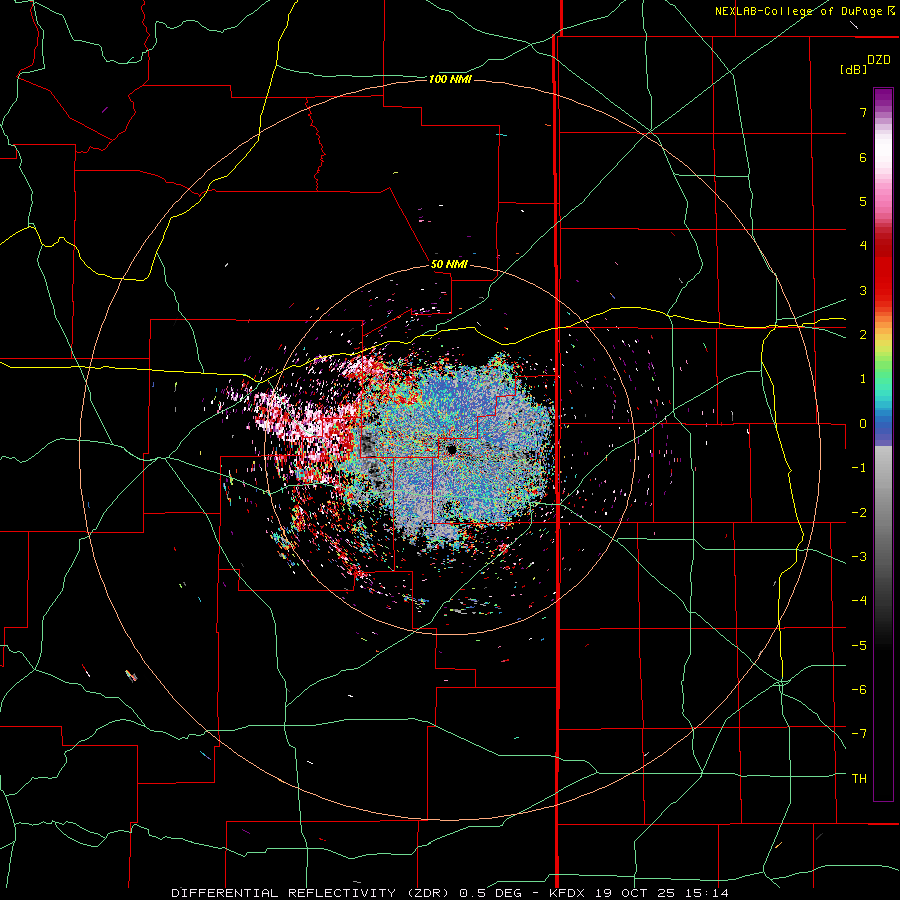Click the 5 dB scale value
Screen dimensions: 900x900
[x=863, y=201]
